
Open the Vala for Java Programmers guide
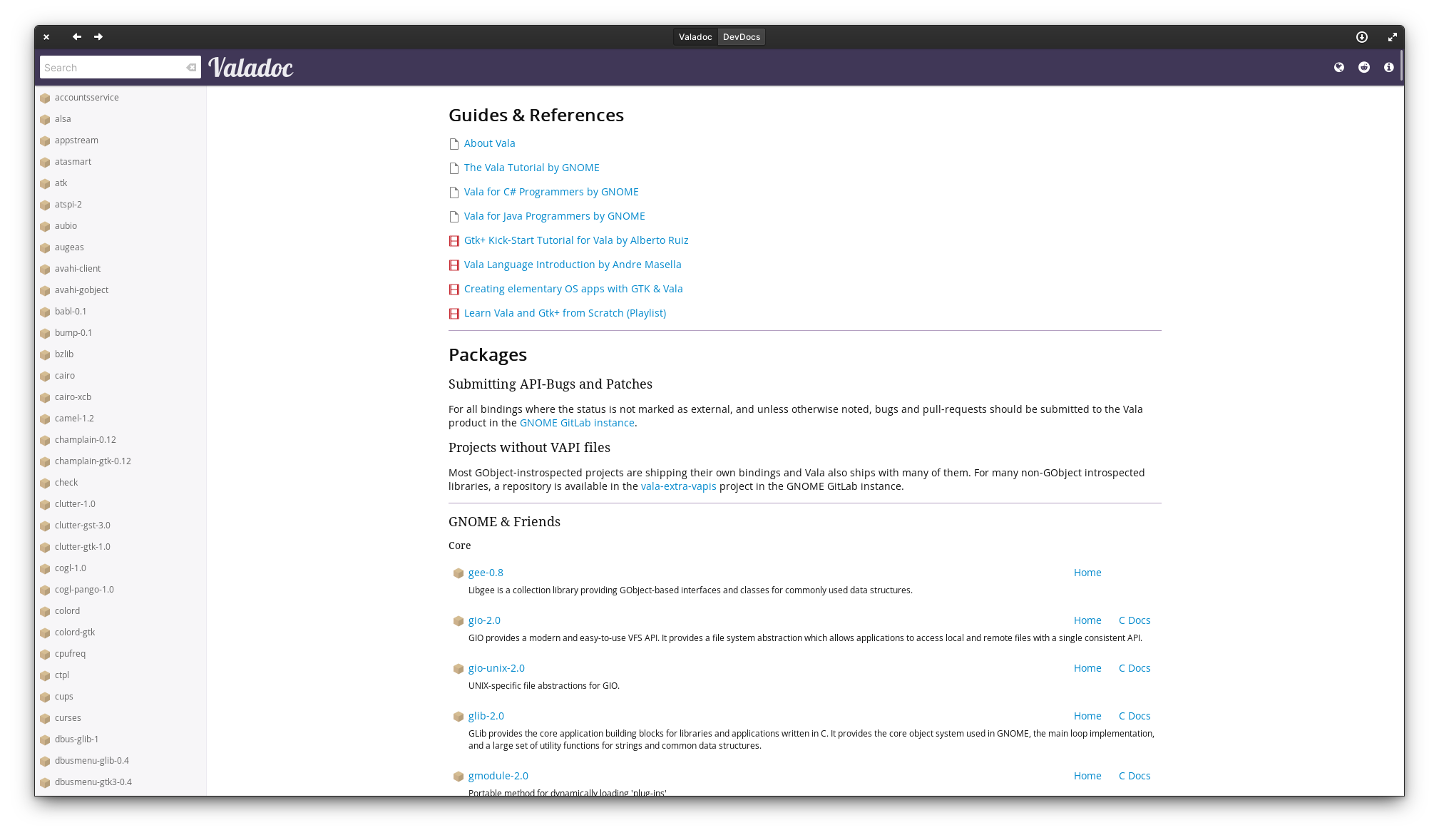click(554, 215)
